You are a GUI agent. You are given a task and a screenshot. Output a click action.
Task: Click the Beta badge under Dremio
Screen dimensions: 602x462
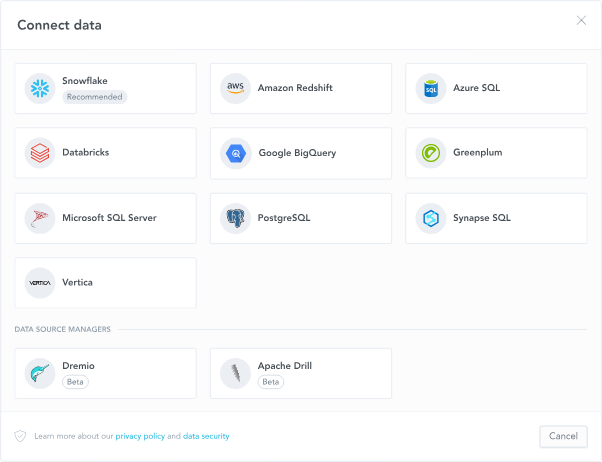tap(75, 382)
